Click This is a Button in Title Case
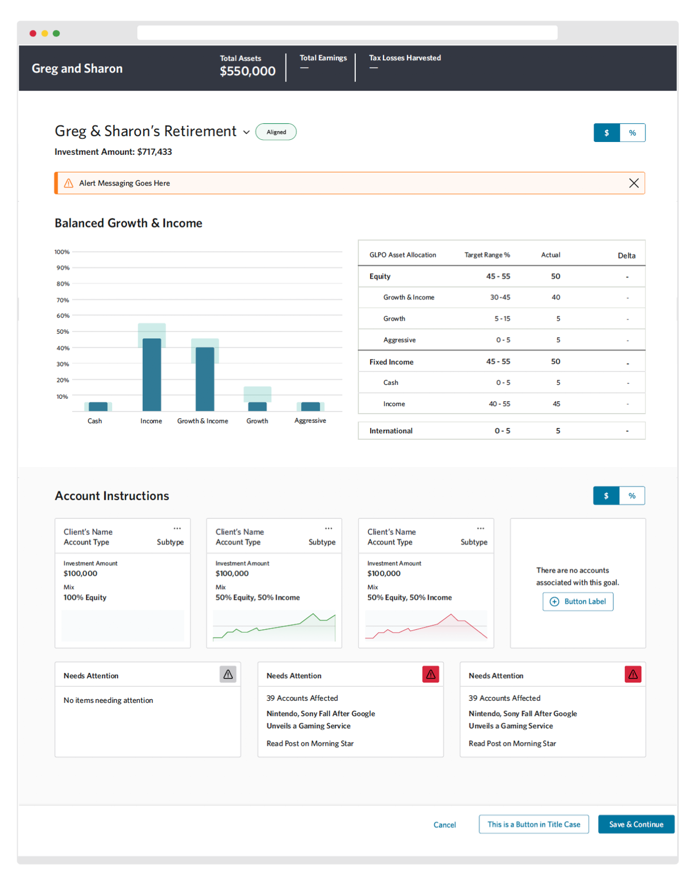This screenshot has height=874, width=697. pos(534,824)
